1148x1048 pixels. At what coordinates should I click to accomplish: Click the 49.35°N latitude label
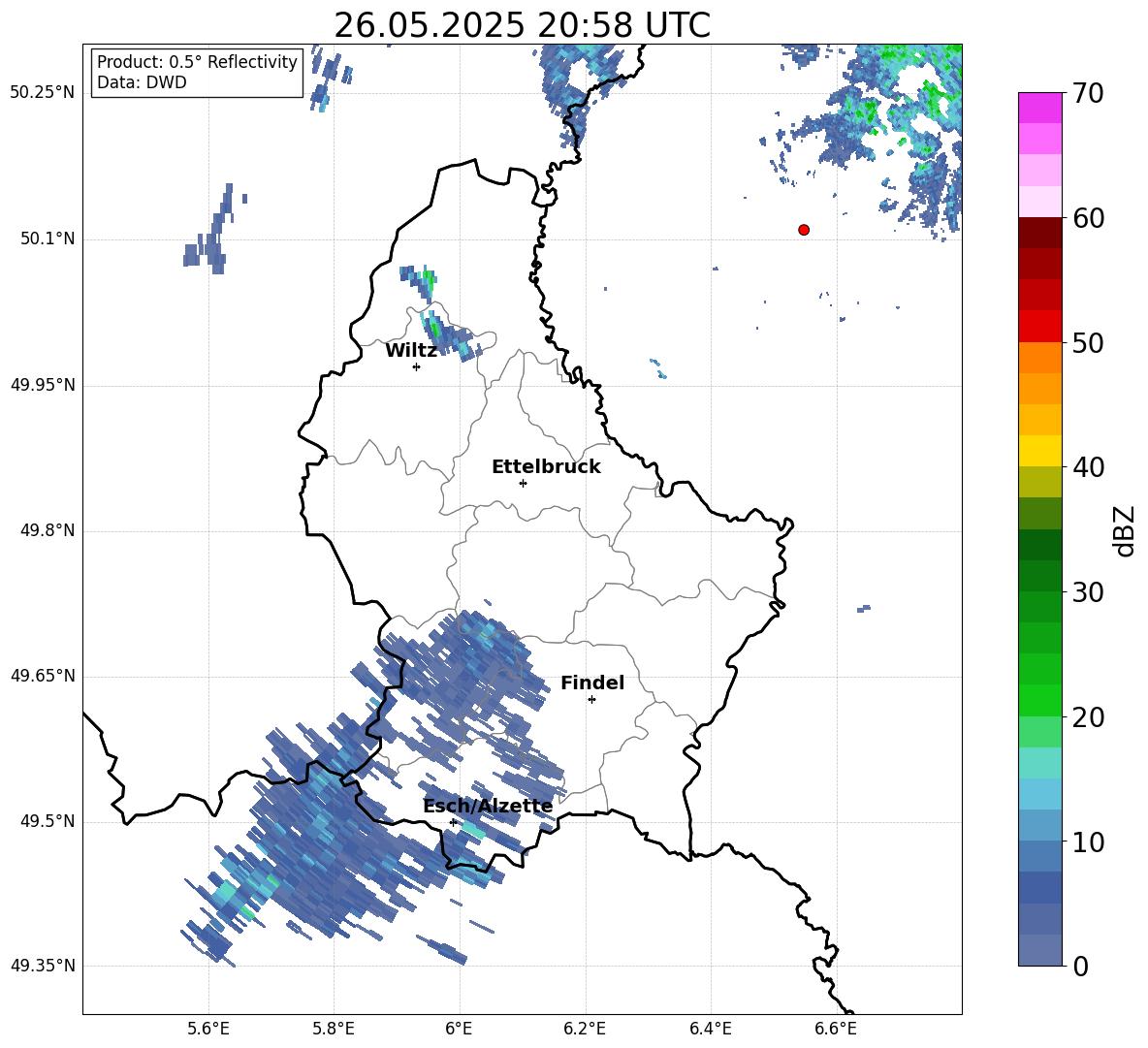(43, 966)
